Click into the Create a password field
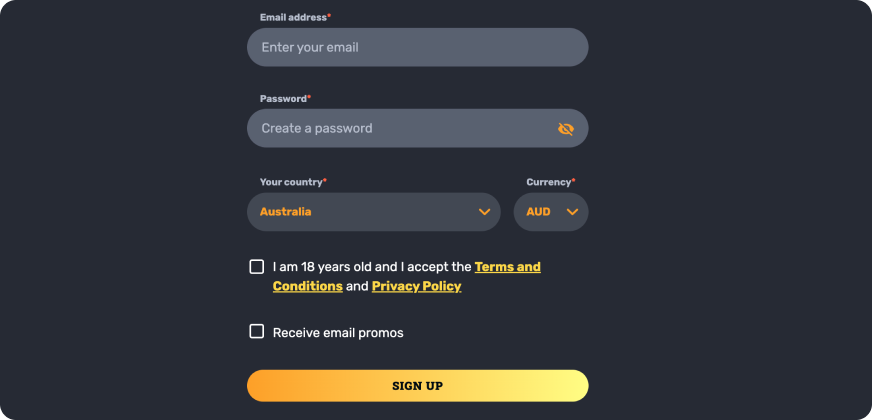 point(400,128)
